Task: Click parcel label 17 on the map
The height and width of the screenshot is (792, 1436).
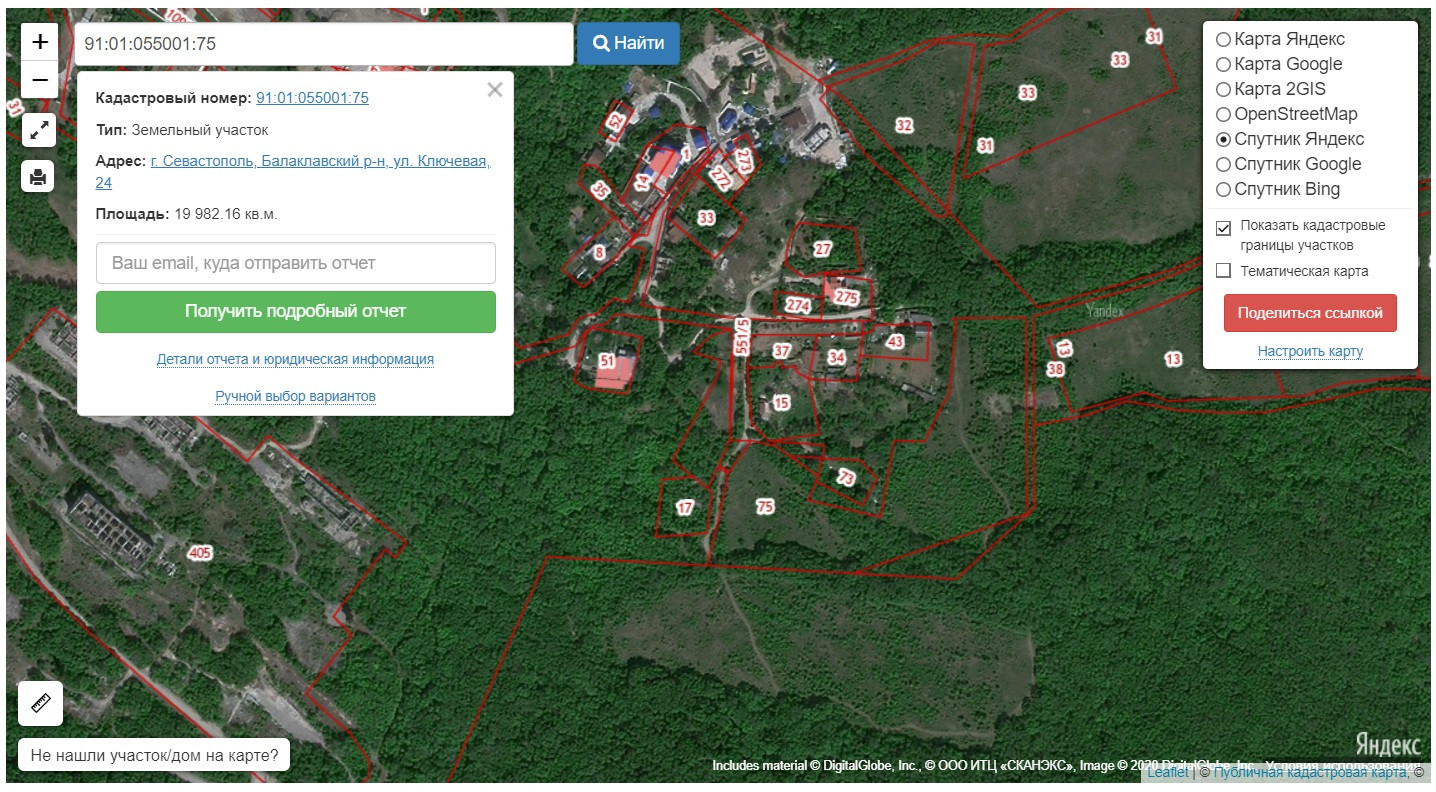Action: [685, 508]
